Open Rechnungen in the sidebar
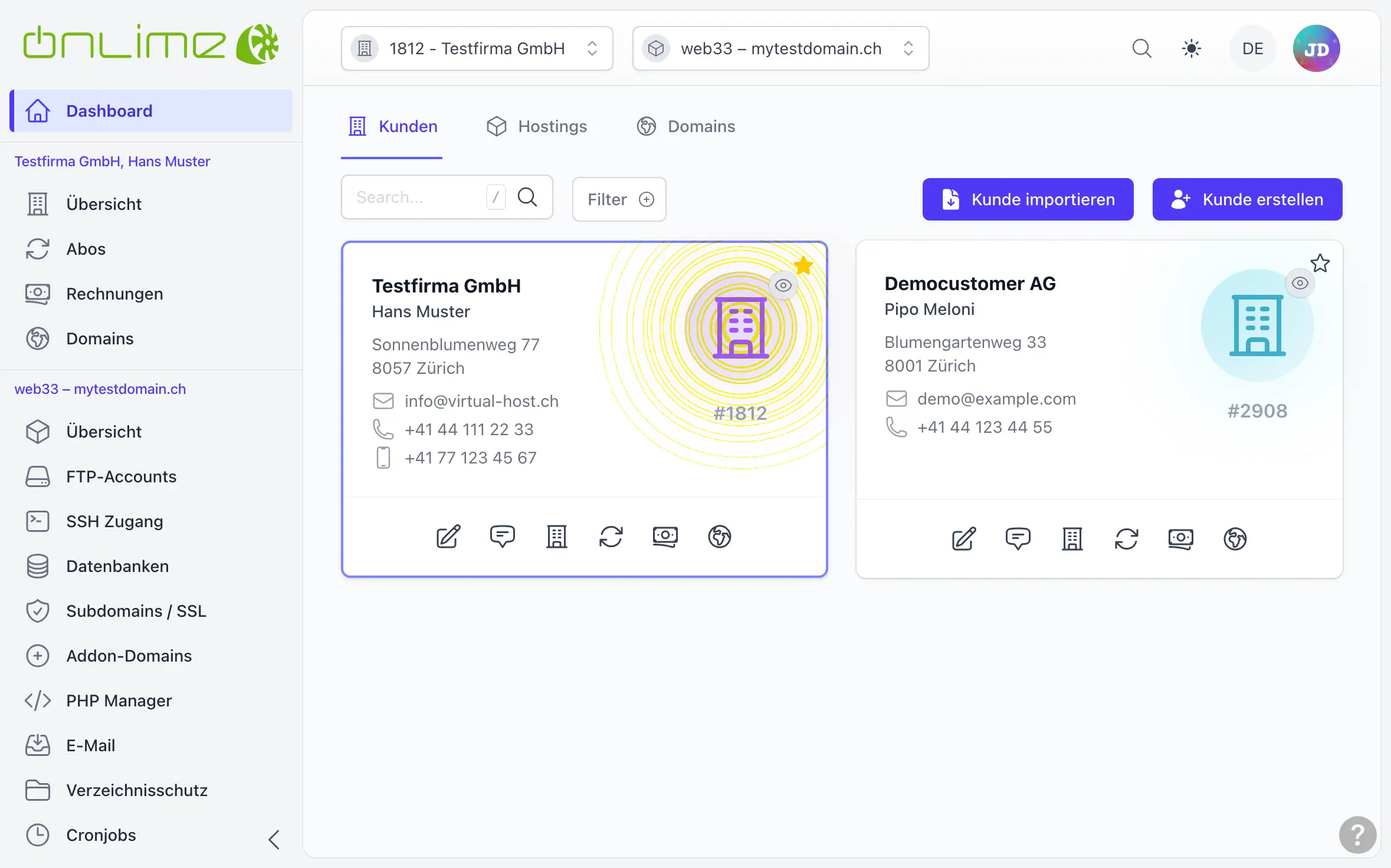The height and width of the screenshot is (868, 1391). (x=151, y=294)
